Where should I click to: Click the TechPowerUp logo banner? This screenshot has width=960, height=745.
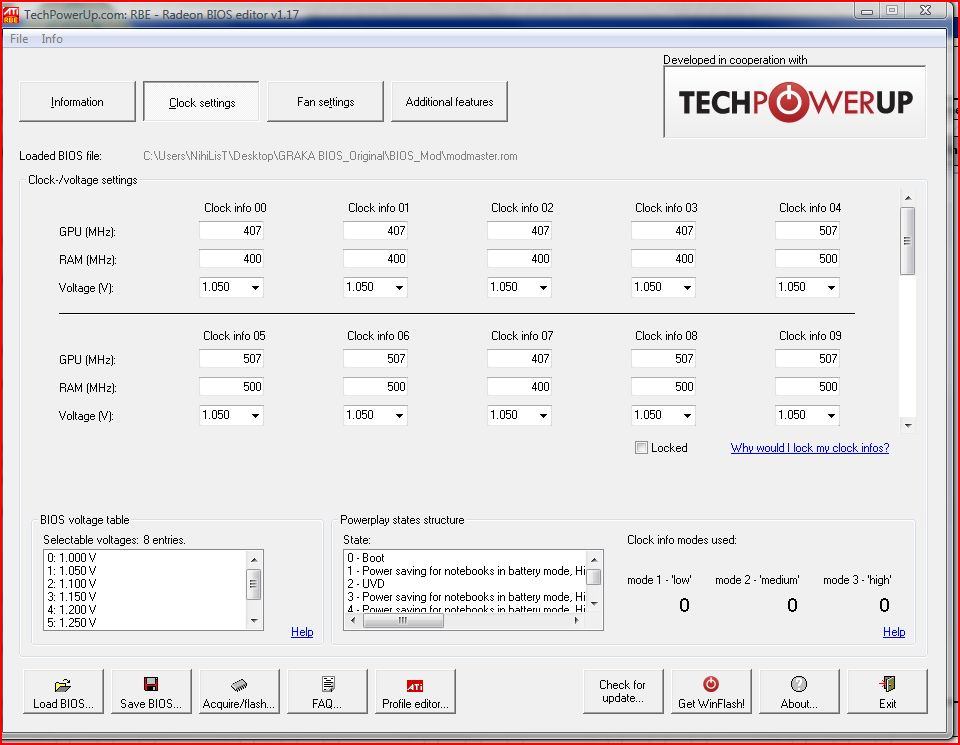pyautogui.click(x=795, y=102)
